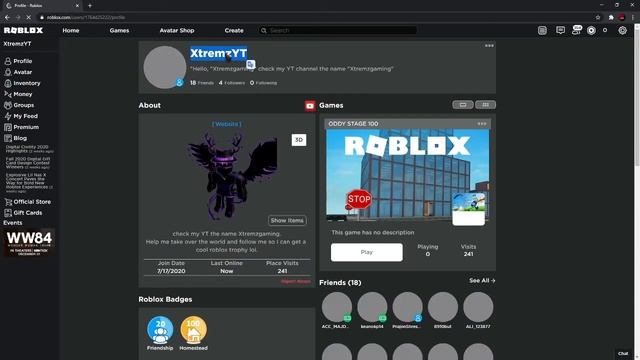Click the Roblox logo in the header
Viewport: 640px width, 360px height.
point(23,31)
